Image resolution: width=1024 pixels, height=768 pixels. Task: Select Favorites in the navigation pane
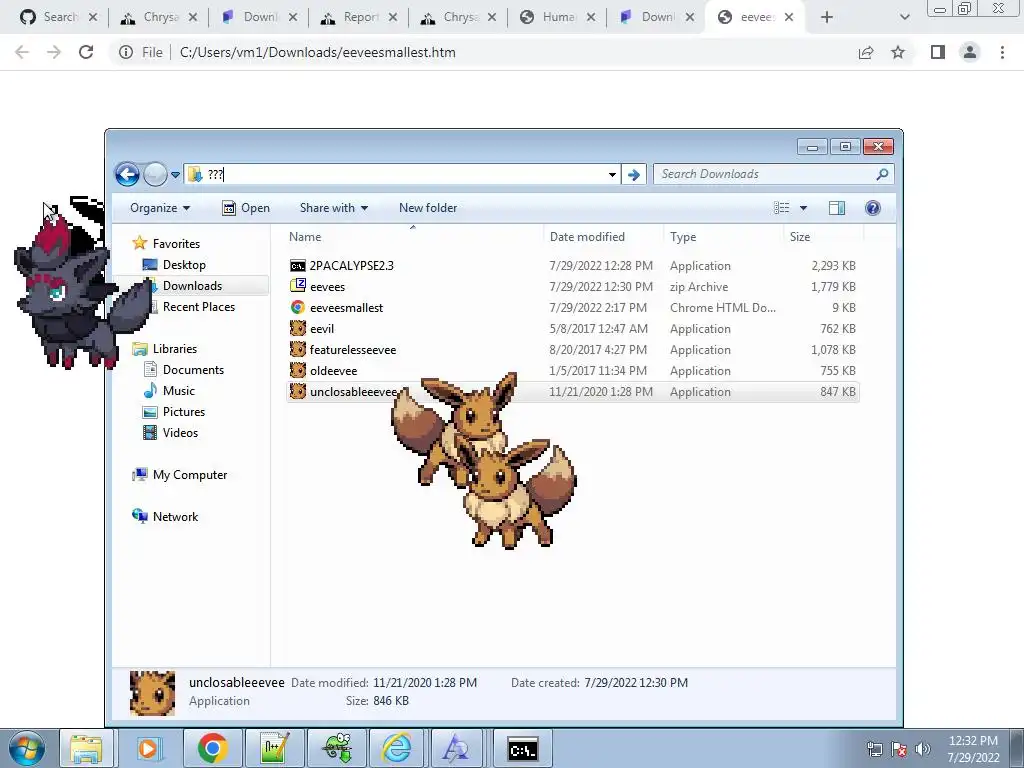pyautogui.click(x=176, y=244)
